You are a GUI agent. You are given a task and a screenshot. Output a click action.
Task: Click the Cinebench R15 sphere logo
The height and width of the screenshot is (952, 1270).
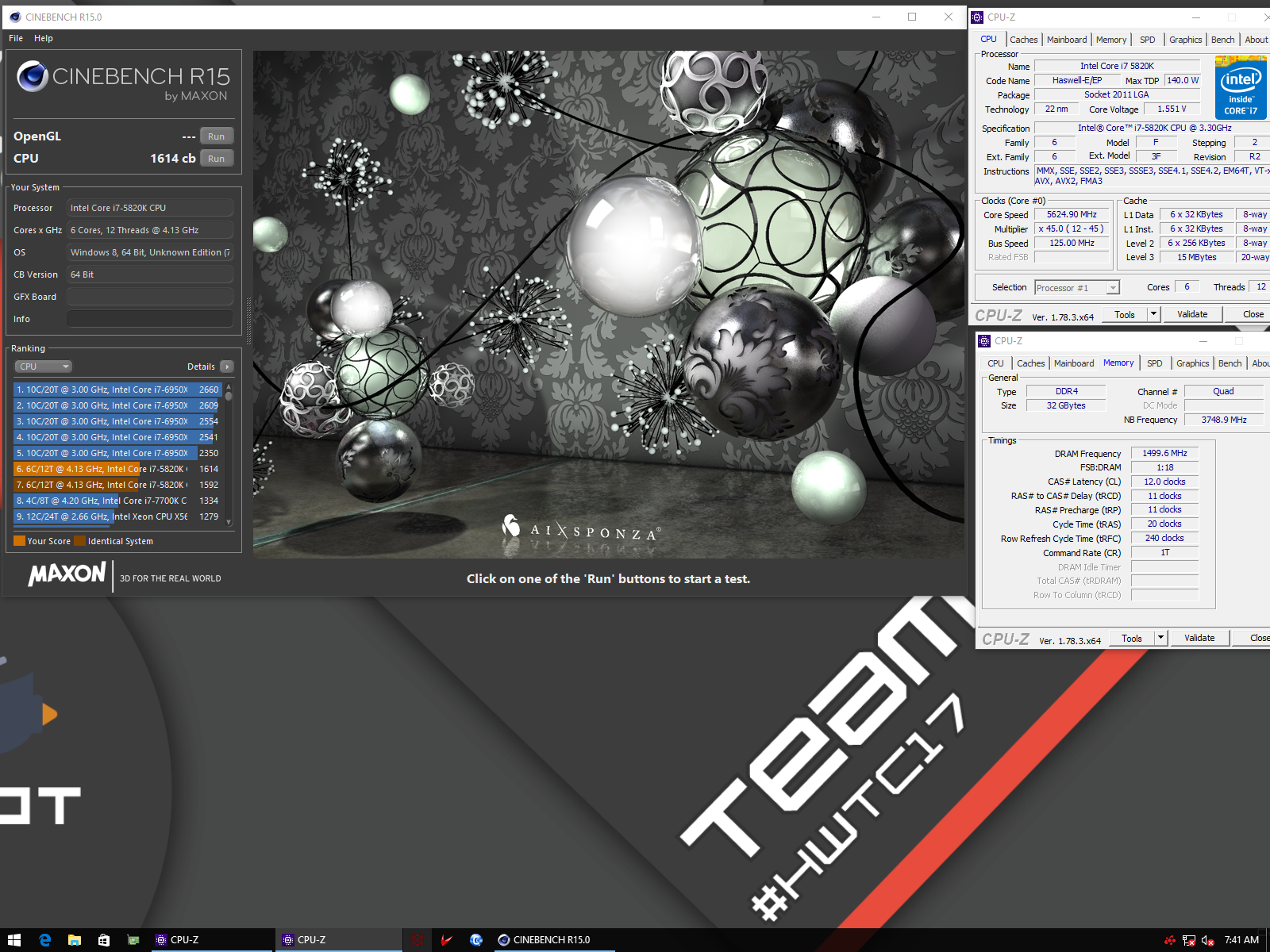point(33,76)
